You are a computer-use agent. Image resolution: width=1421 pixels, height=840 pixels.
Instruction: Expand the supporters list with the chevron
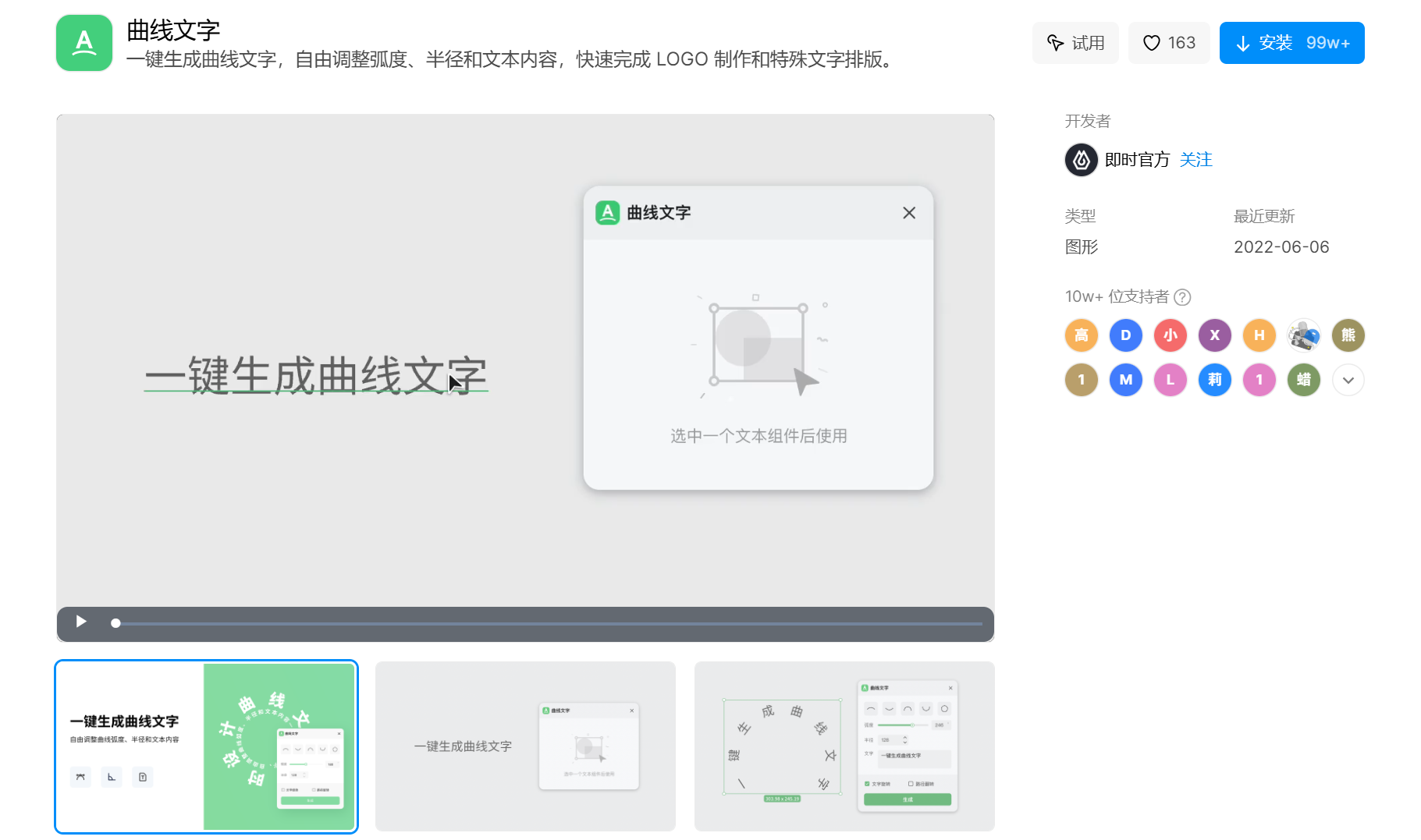[1348, 381]
